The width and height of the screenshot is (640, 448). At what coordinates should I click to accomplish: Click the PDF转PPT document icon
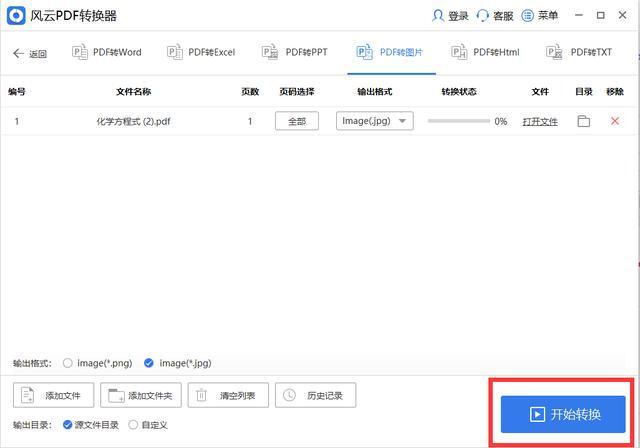pos(270,52)
